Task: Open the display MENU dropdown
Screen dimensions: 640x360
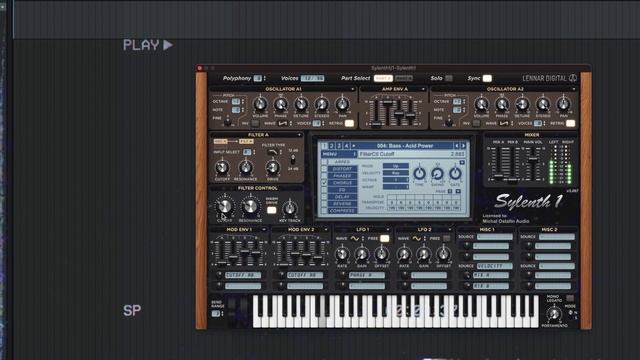Action: (340, 154)
